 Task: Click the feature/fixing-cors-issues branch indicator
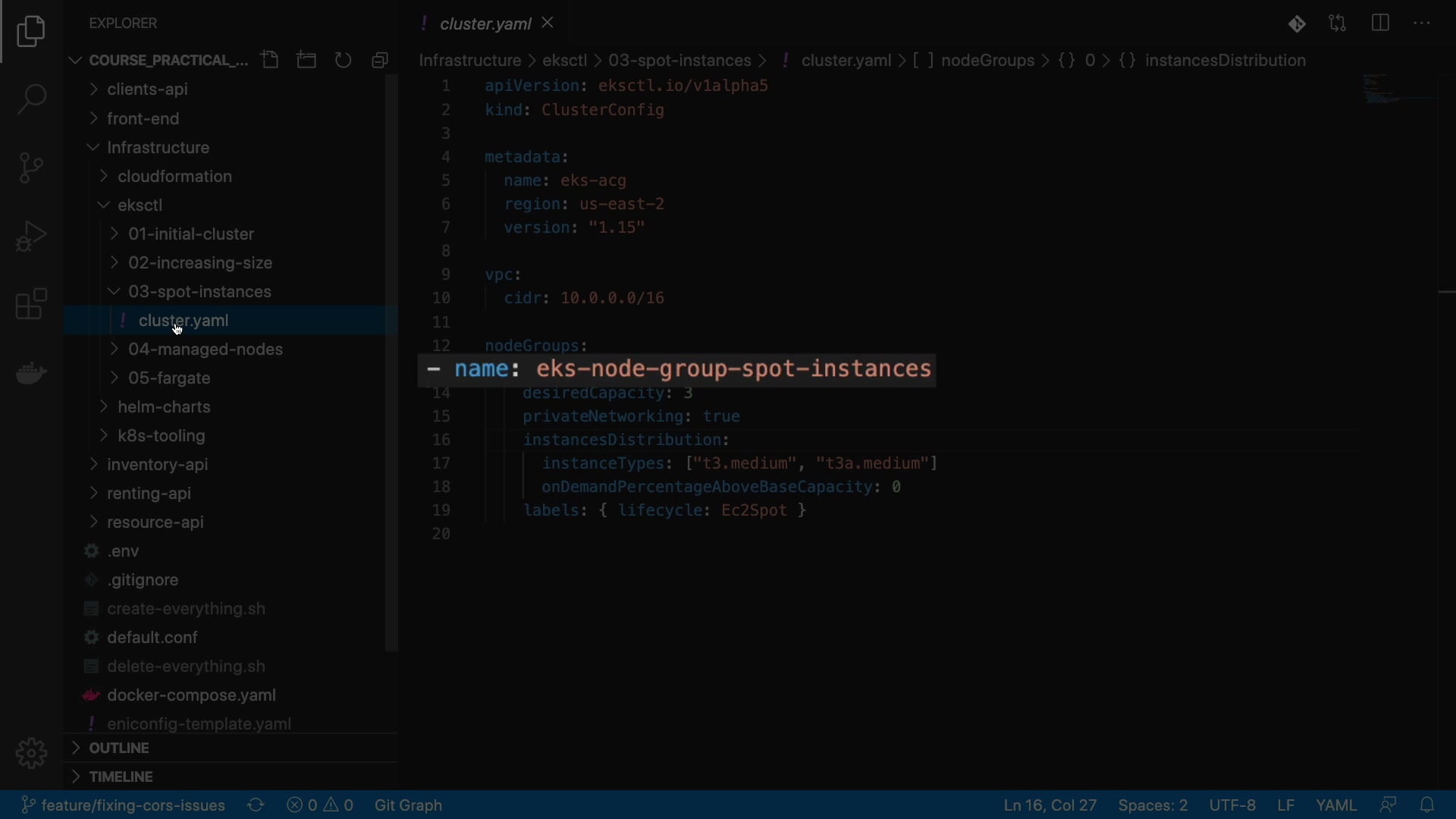pyautogui.click(x=124, y=805)
